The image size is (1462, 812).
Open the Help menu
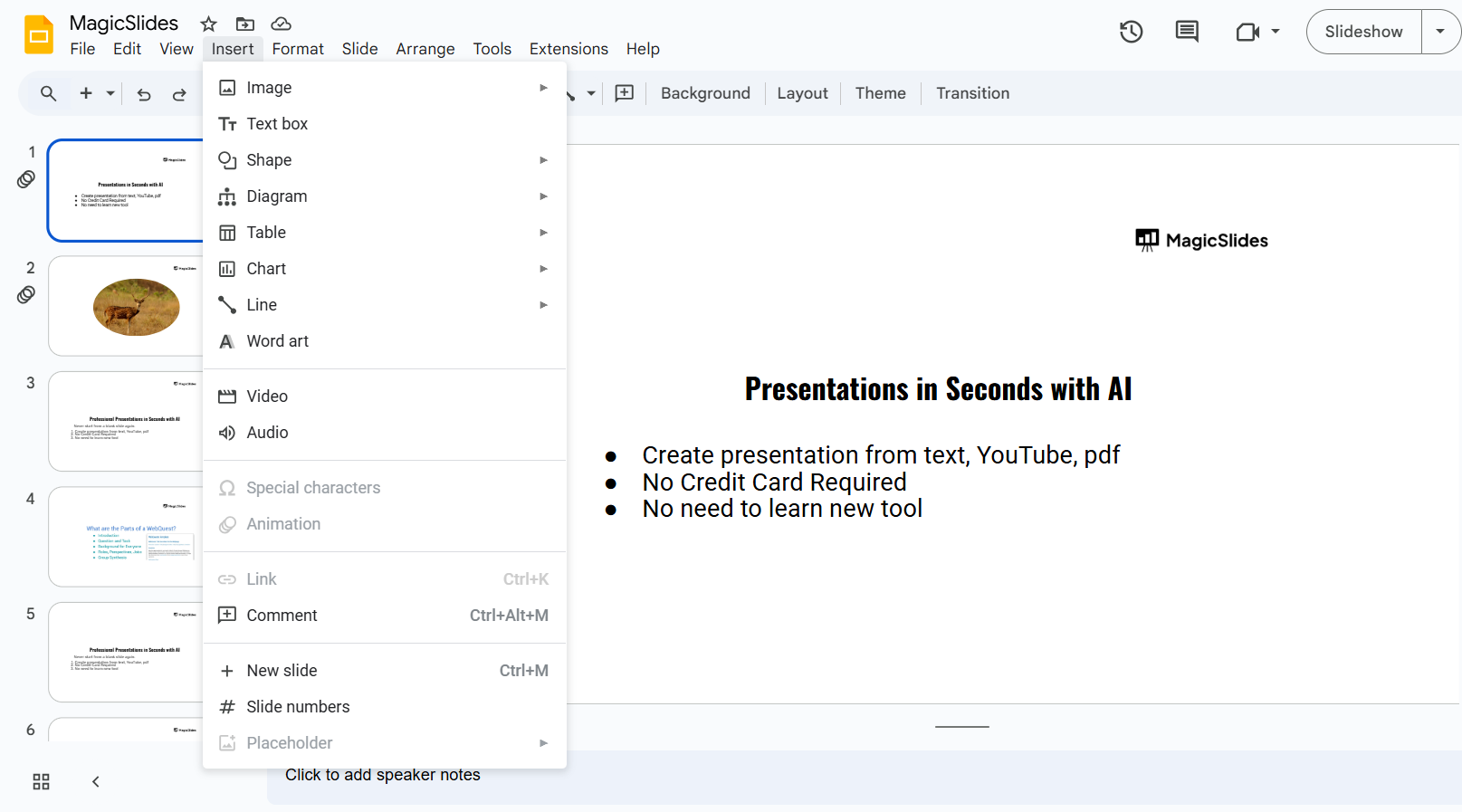coord(643,49)
